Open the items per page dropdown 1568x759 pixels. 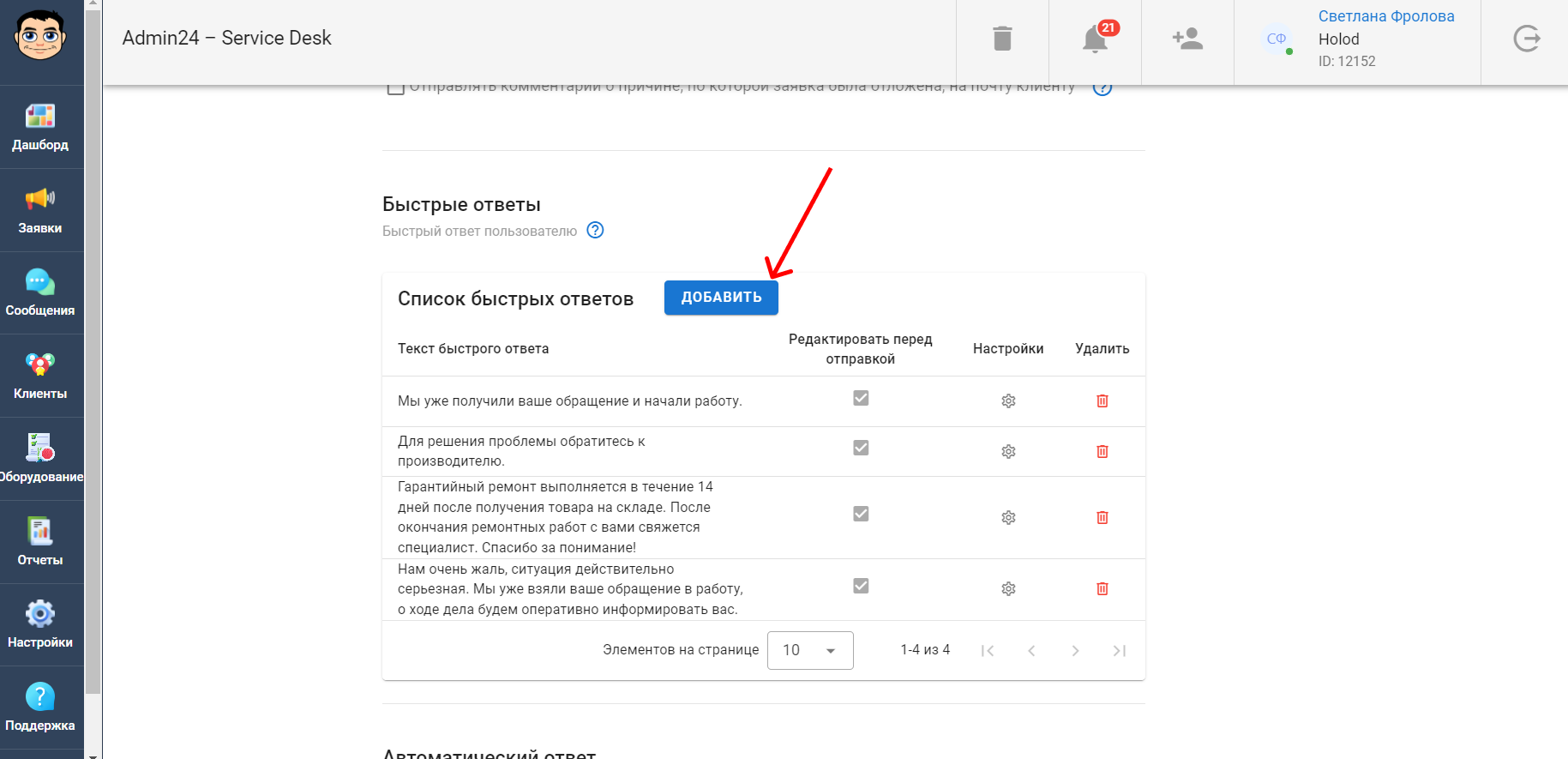click(810, 650)
